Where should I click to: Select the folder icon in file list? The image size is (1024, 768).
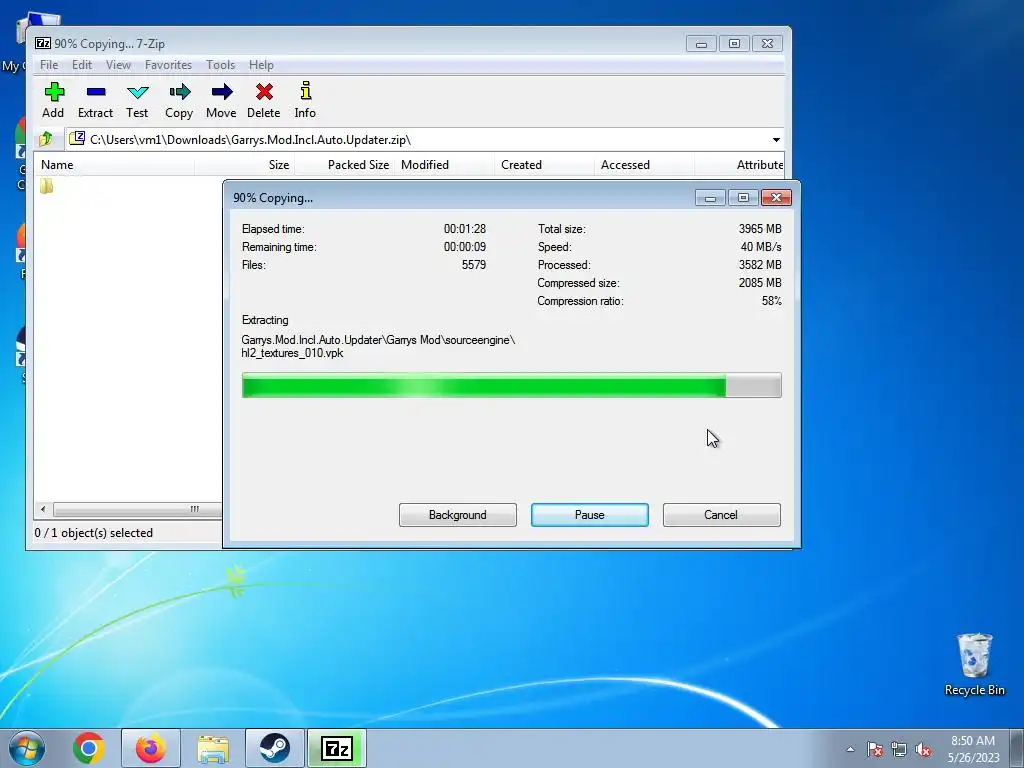(x=46, y=186)
